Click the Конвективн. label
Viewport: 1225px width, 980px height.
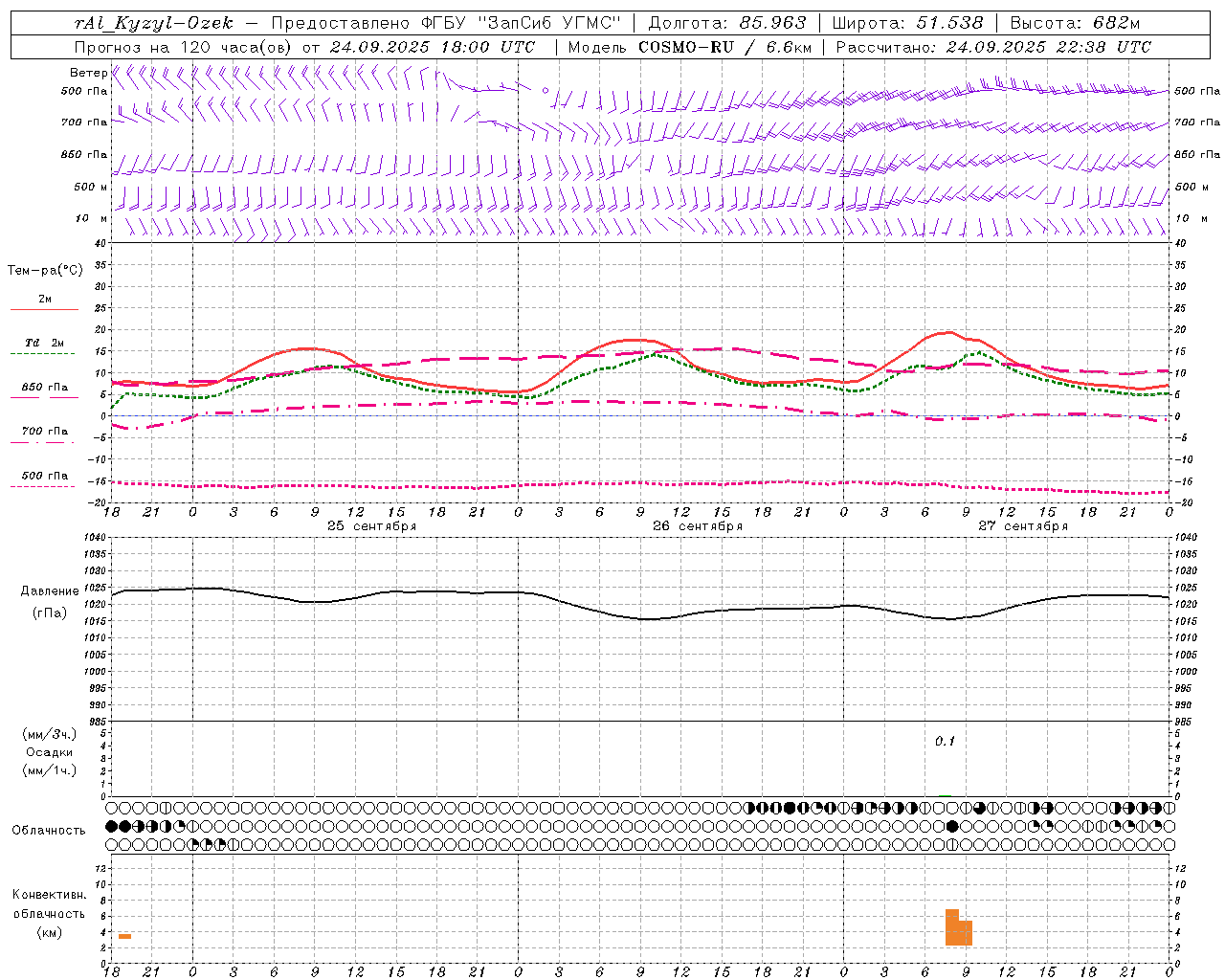49,895
